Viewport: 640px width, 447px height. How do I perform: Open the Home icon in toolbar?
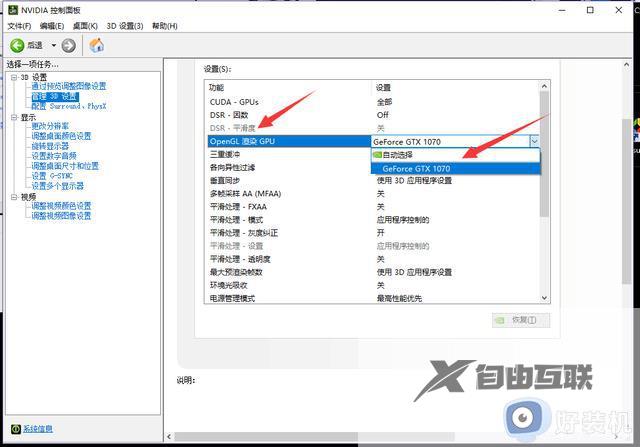click(x=96, y=45)
